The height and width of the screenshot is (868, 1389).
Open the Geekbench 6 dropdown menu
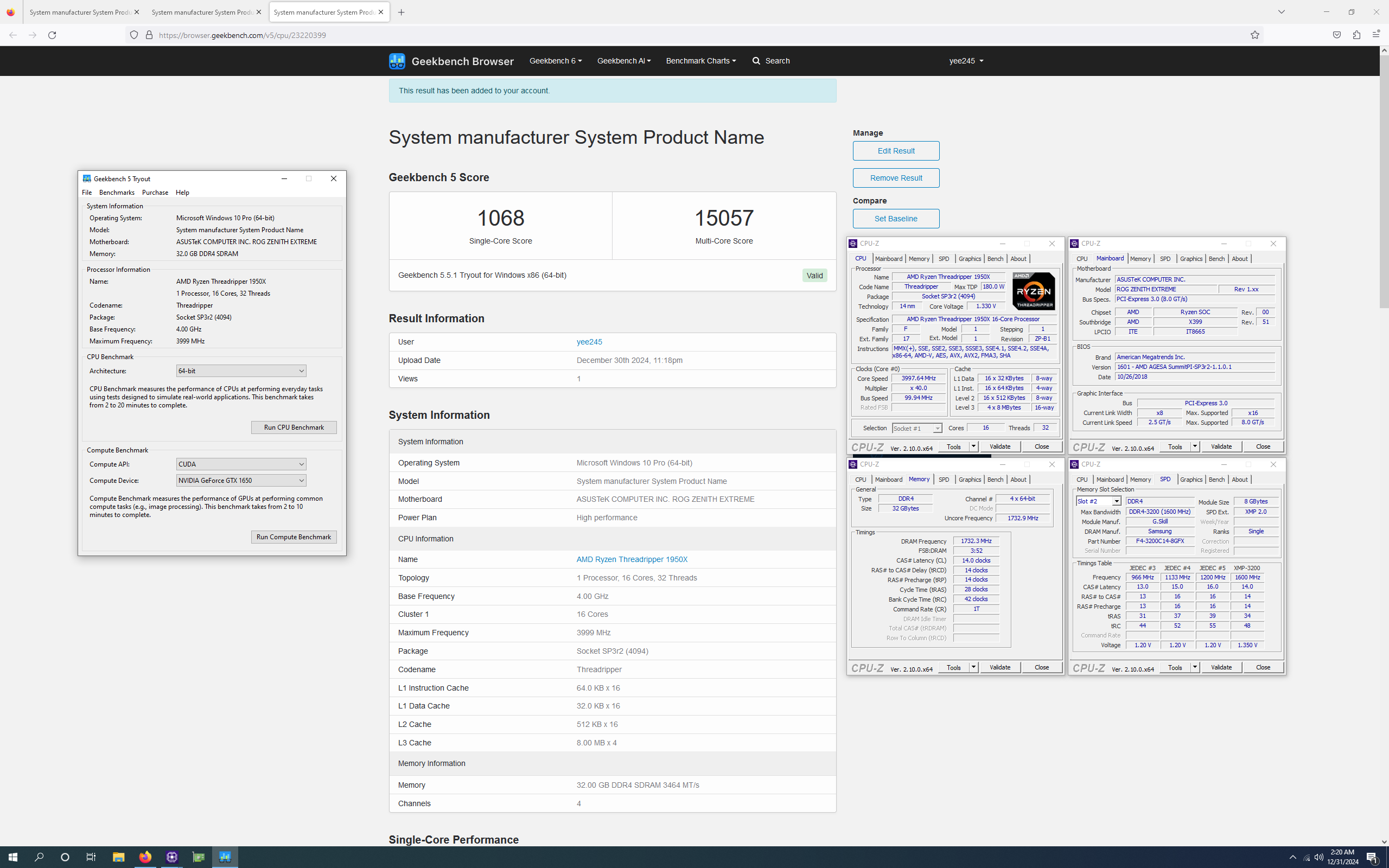[x=555, y=61]
